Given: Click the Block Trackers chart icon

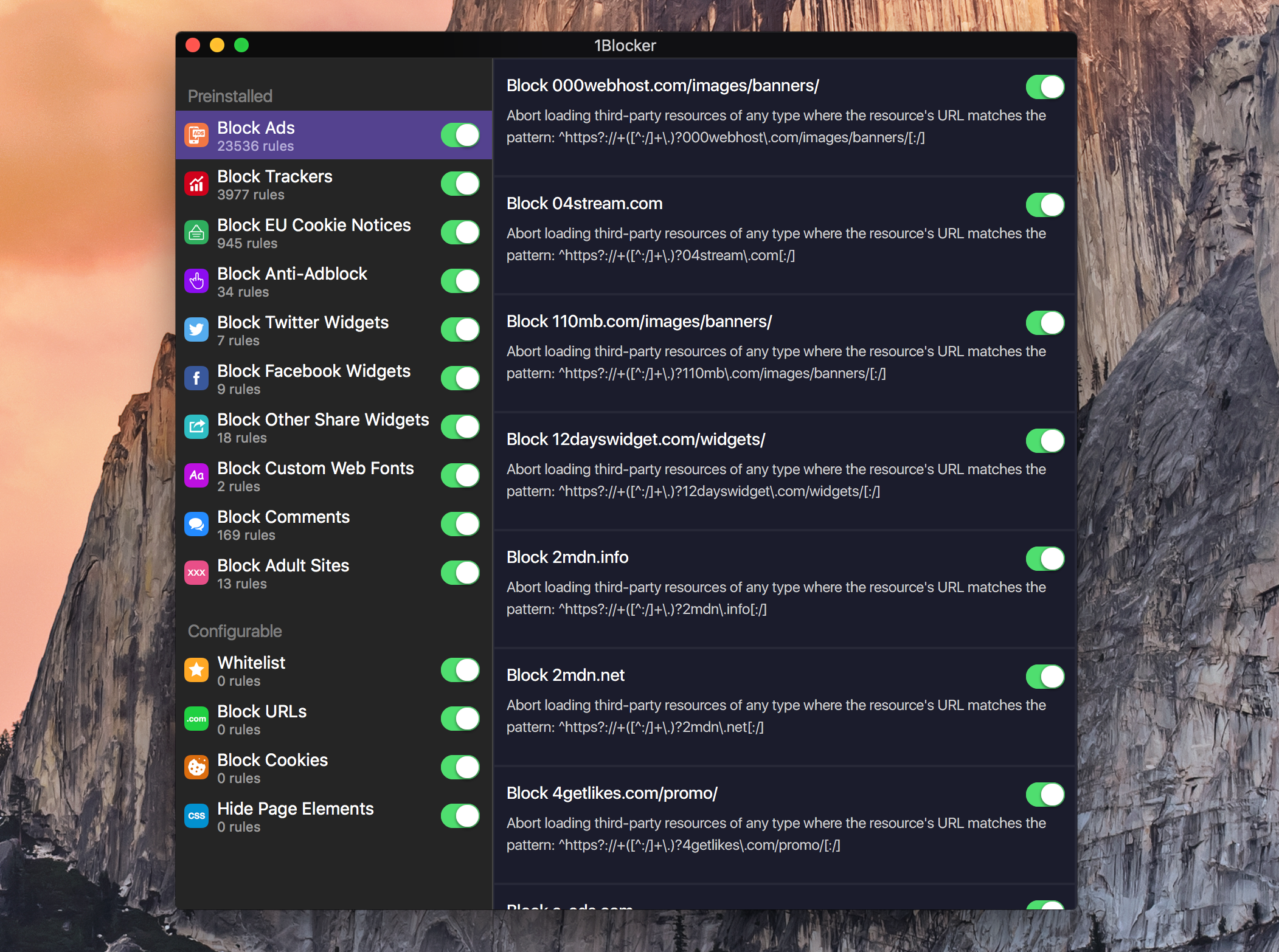Looking at the screenshot, I should click(x=196, y=184).
